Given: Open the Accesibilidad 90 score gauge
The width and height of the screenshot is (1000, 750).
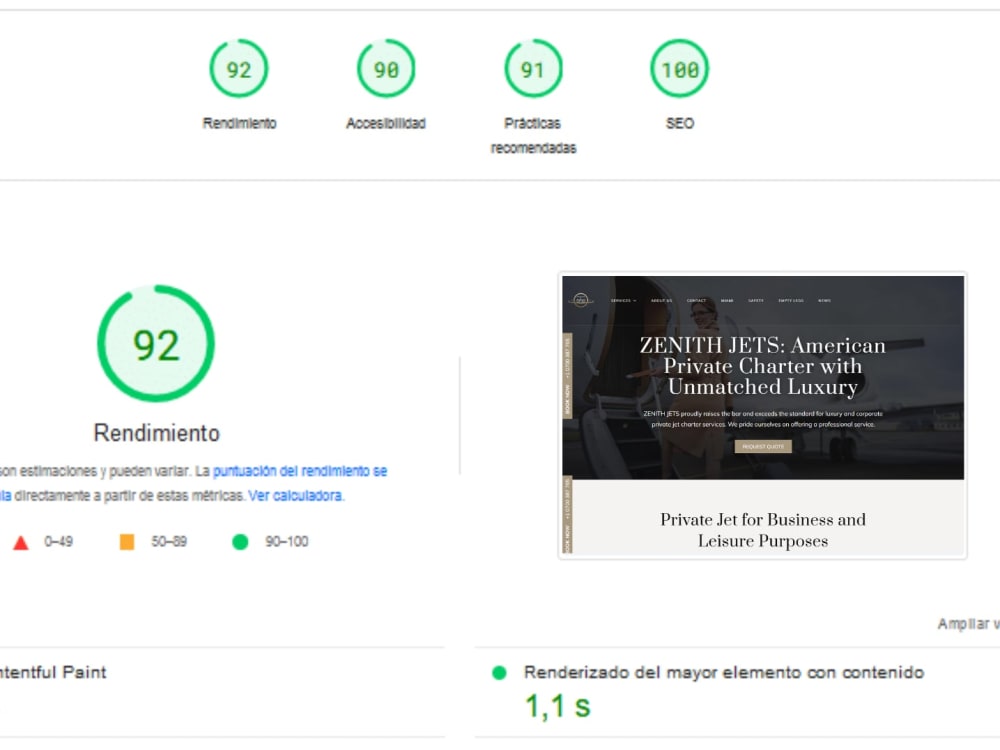Looking at the screenshot, I should click(386, 68).
